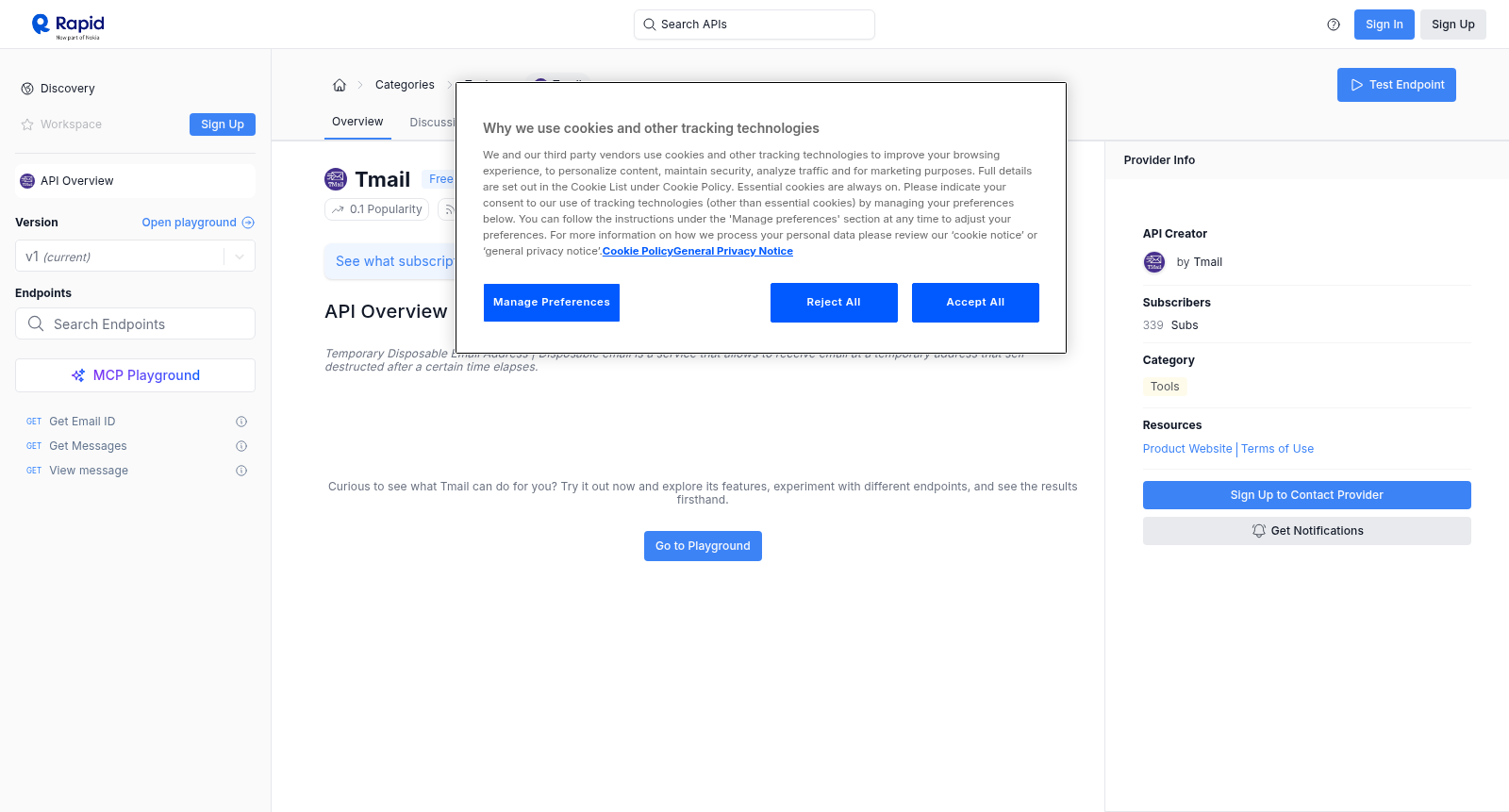Open Discovery in the sidebar
1509x812 pixels.
(x=68, y=89)
